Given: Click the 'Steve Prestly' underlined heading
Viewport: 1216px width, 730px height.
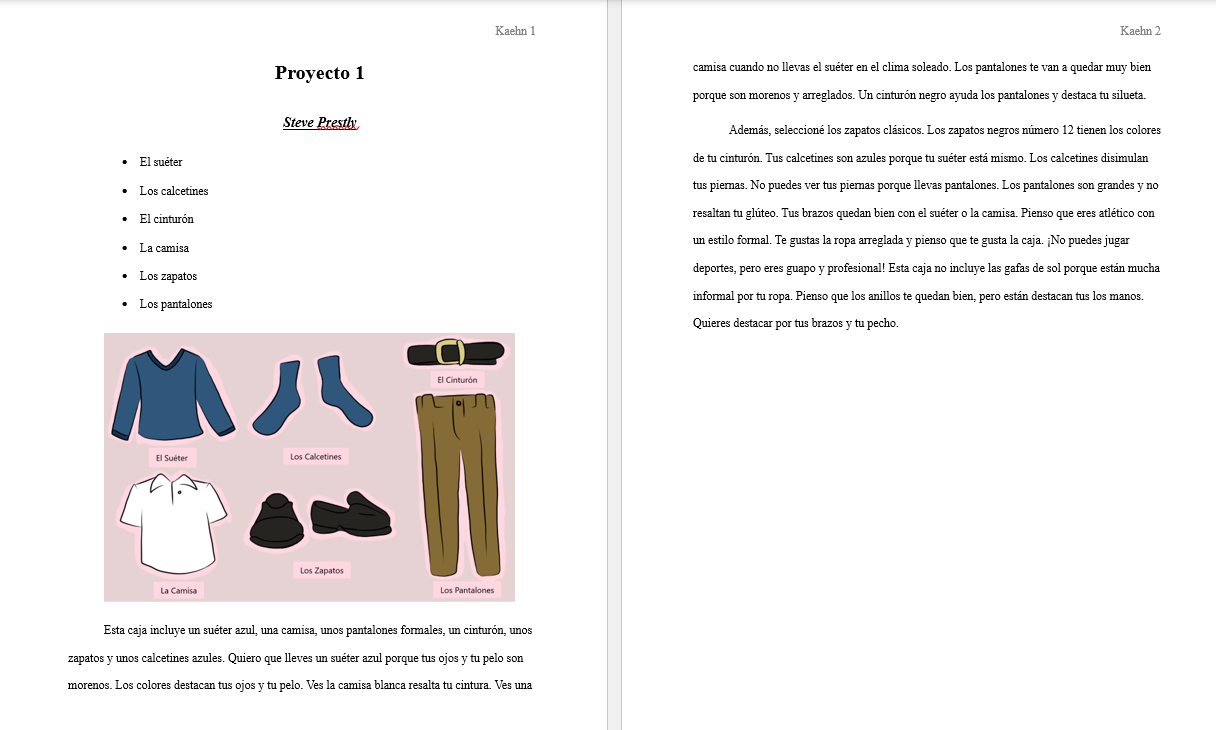Looking at the screenshot, I should (x=319, y=123).
